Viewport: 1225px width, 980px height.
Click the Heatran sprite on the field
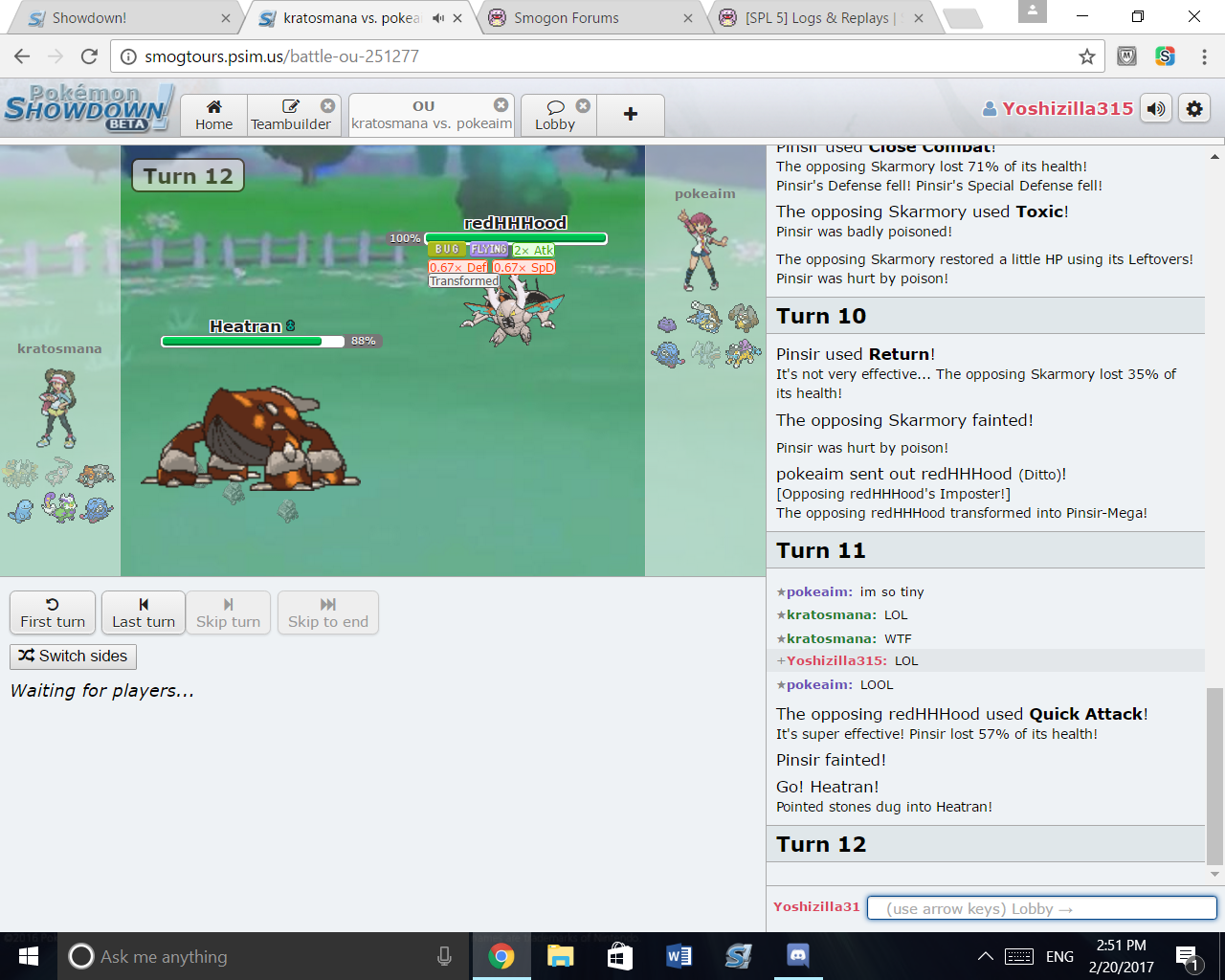coord(251,439)
